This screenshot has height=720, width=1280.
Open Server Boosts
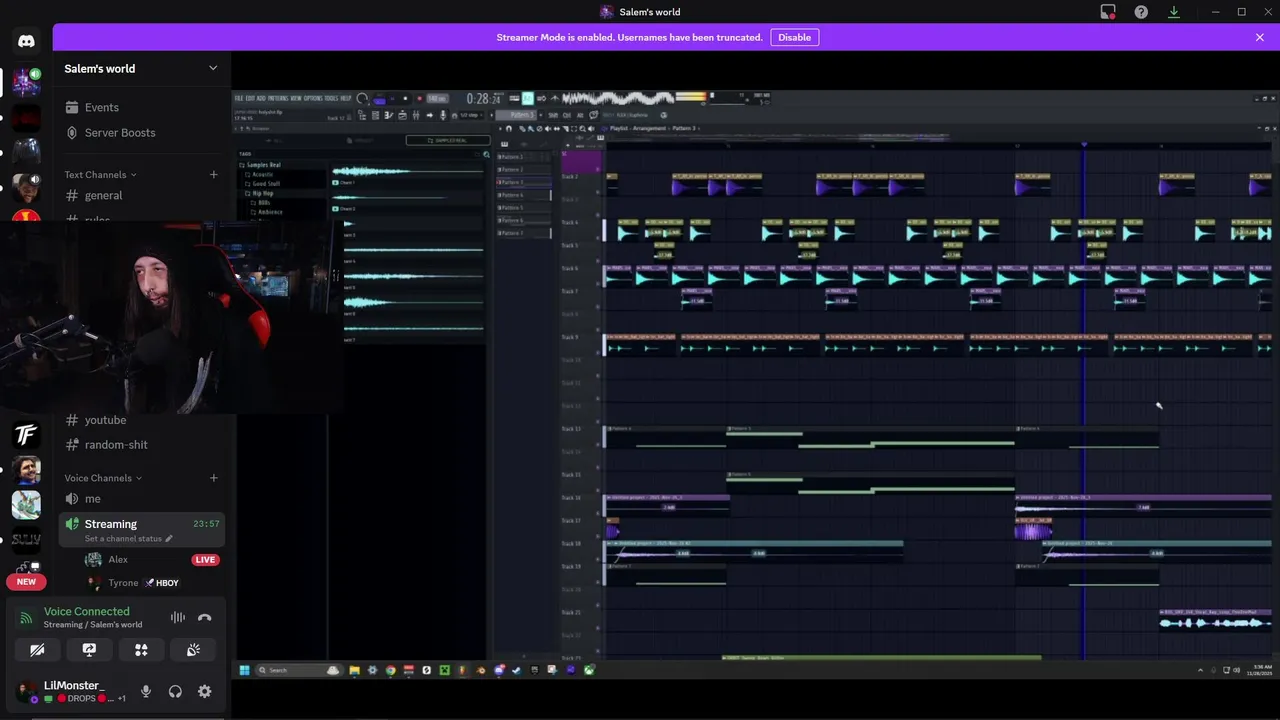(x=141, y=132)
